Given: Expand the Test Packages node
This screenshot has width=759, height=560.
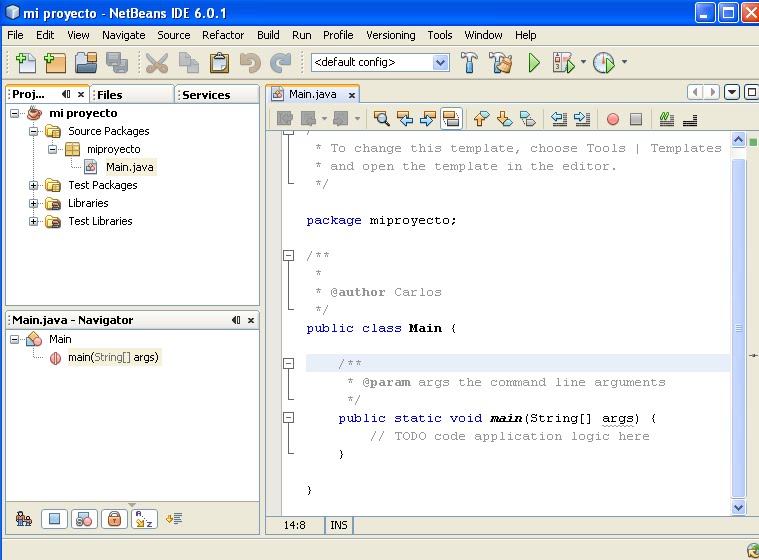Looking at the screenshot, I should 33,185.
